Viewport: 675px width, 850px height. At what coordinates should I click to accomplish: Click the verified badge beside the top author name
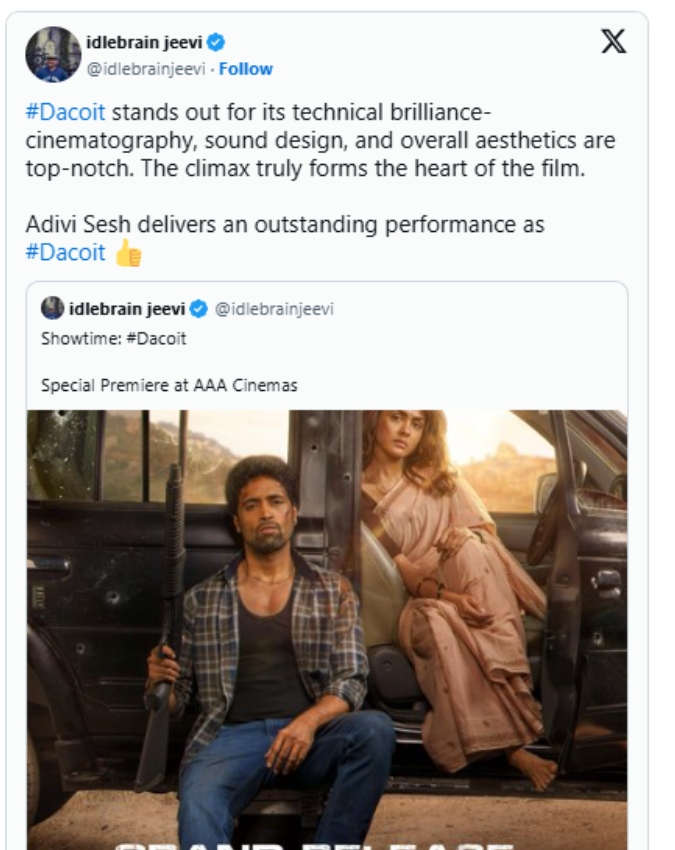(x=217, y=42)
